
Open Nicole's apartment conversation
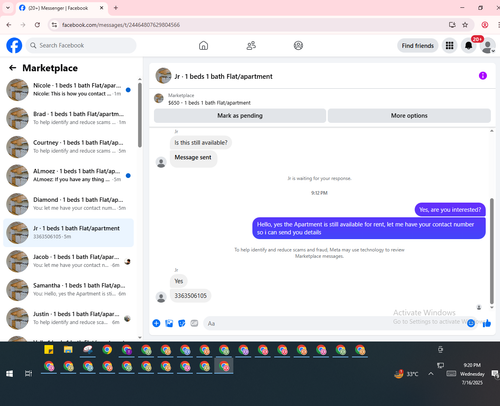[68, 90]
